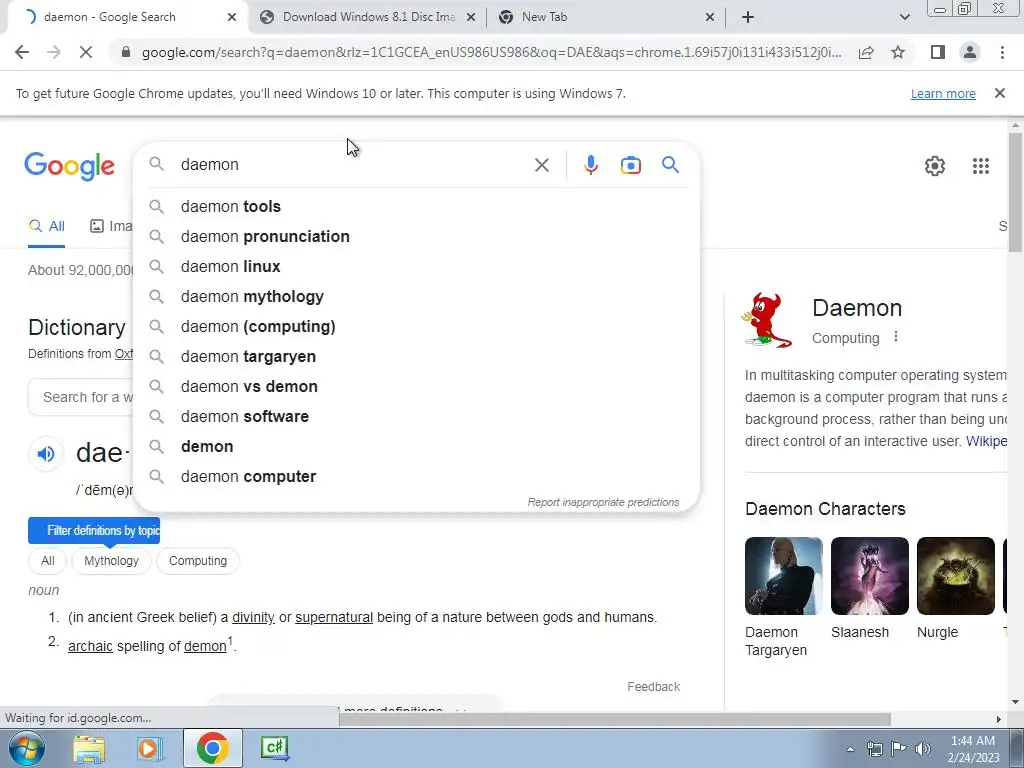Open Daemon Targaryen character thumbnail
Image resolution: width=1024 pixels, height=768 pixels.
pyautogui.click(x=784, y=576)
